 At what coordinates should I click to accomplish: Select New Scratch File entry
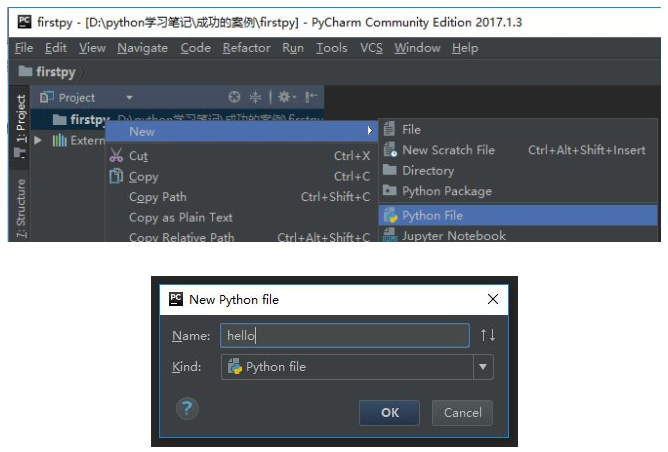click(518, 150)
